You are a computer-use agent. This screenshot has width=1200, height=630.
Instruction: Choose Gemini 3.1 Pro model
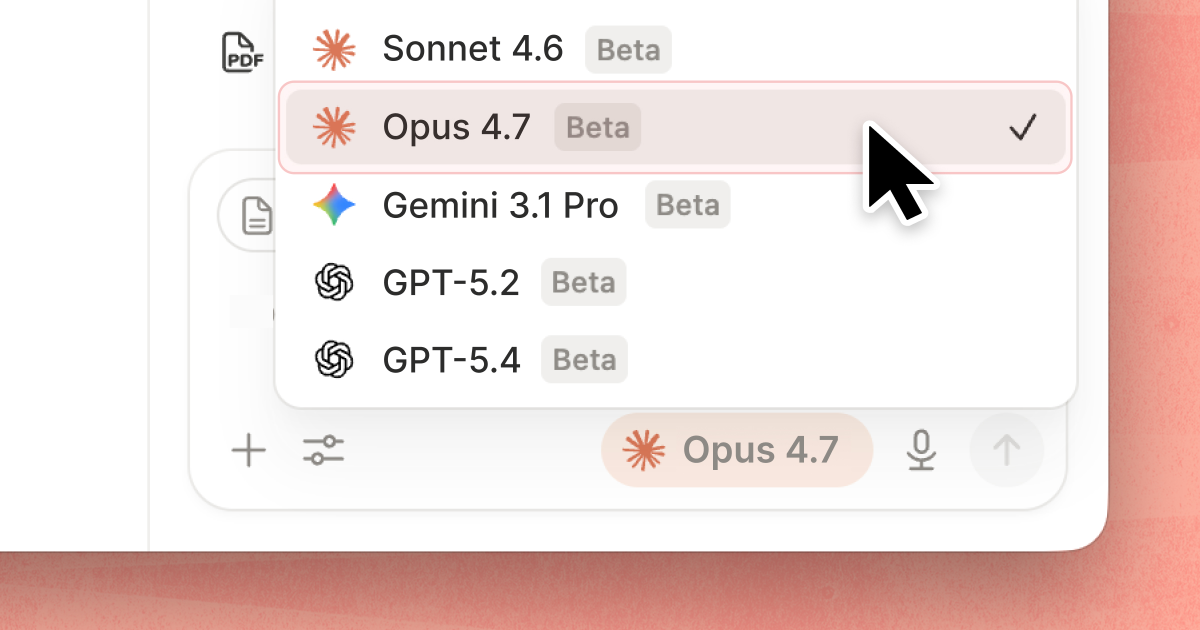coord(675,205)
